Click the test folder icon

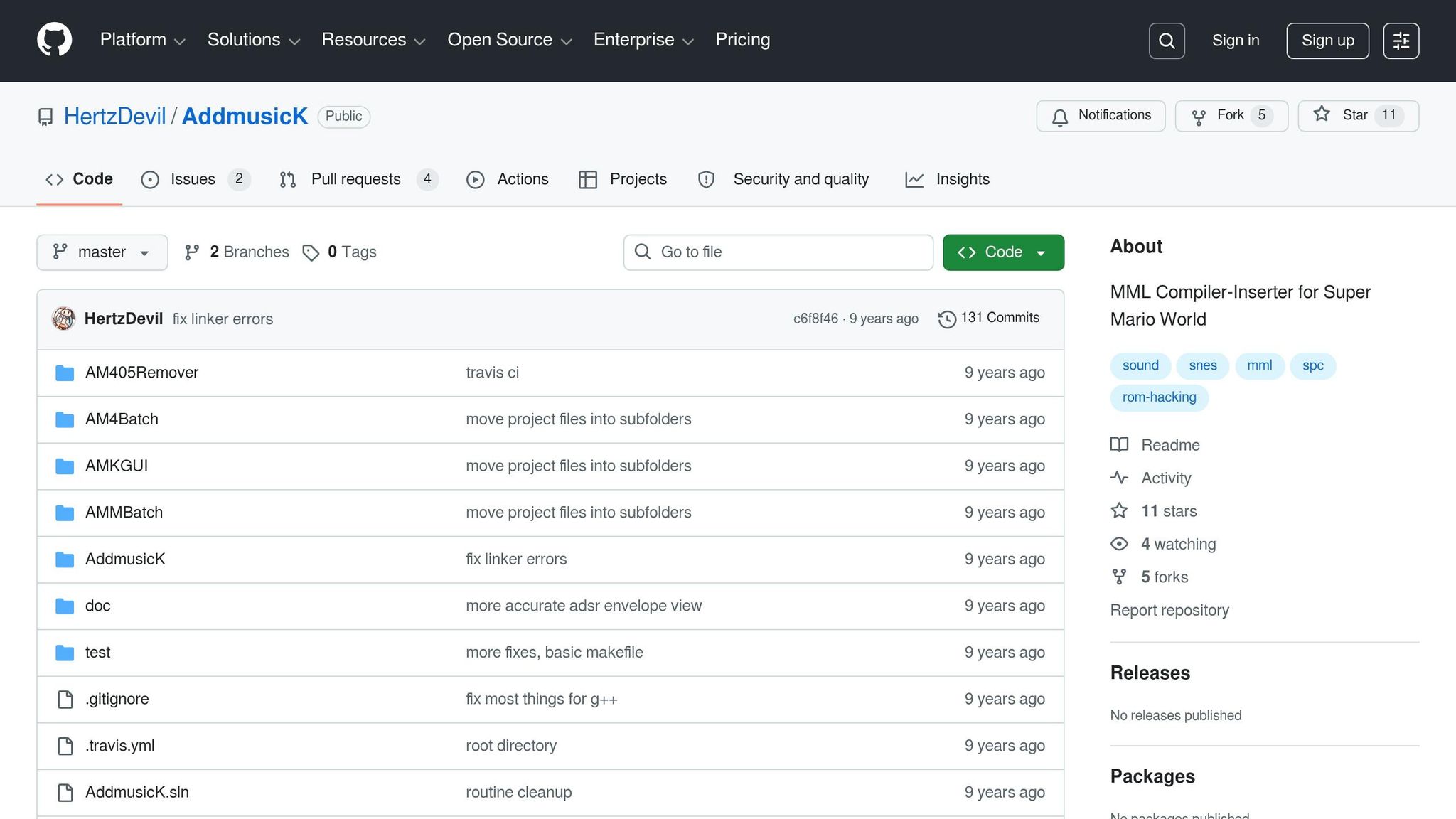(65, 653)
